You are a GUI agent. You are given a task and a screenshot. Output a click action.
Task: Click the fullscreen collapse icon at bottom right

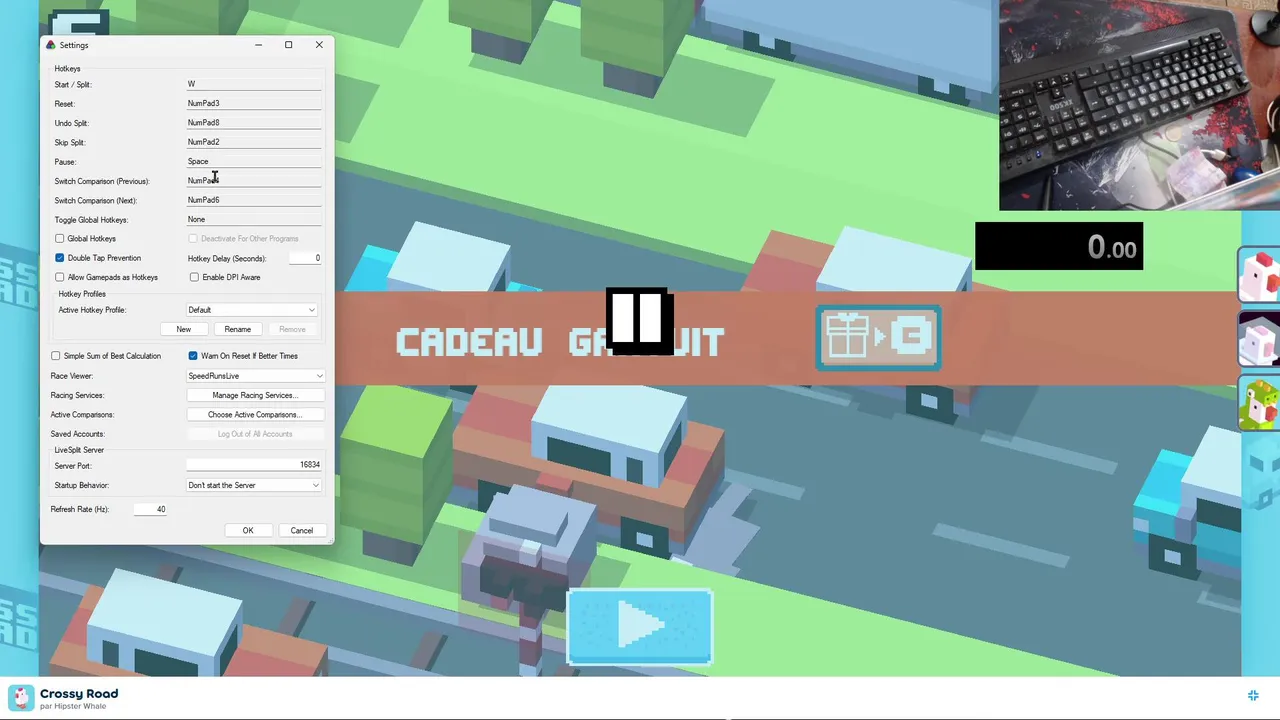[x=1253, y=695]
